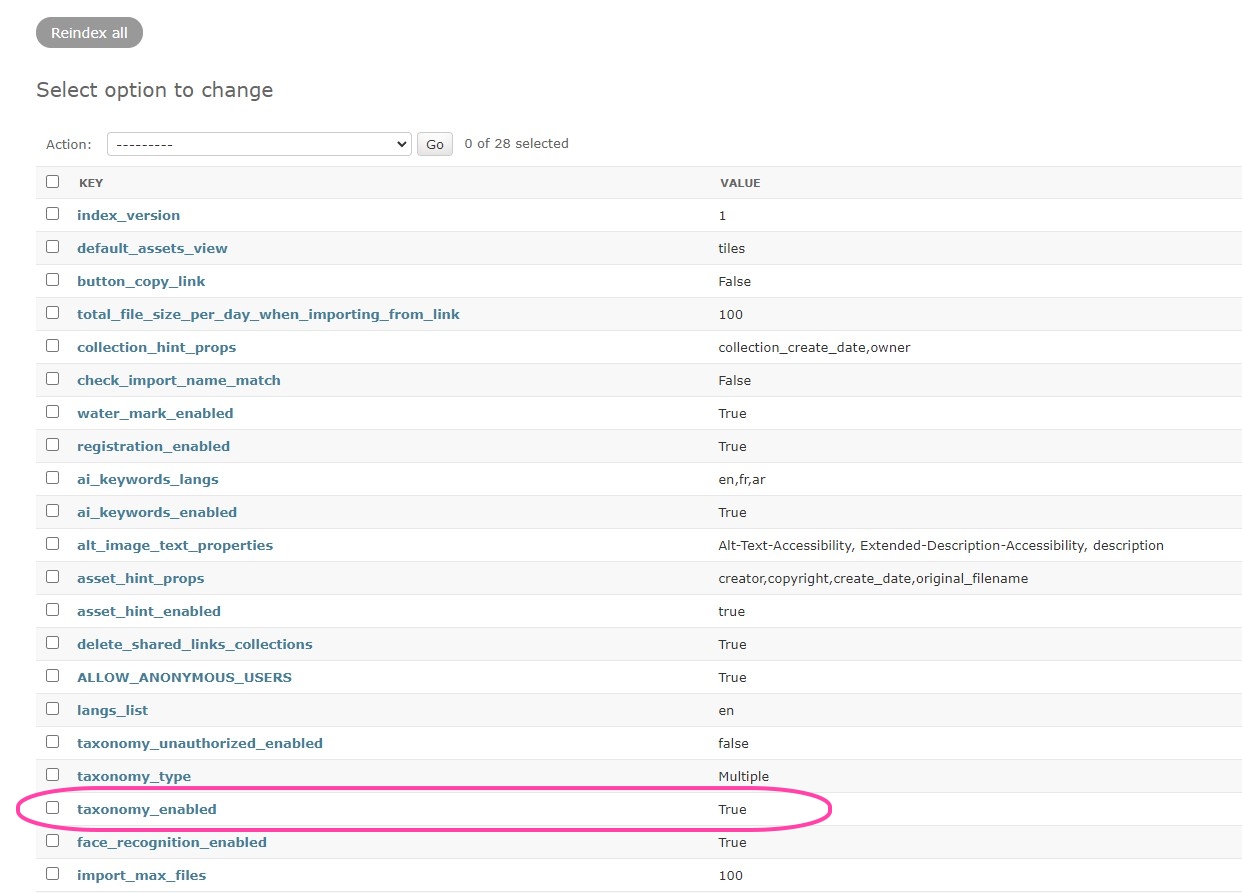Check the taxonomy_enabled row checkbox
Viewport: 1242px width, 893px height.
point(52,807)
